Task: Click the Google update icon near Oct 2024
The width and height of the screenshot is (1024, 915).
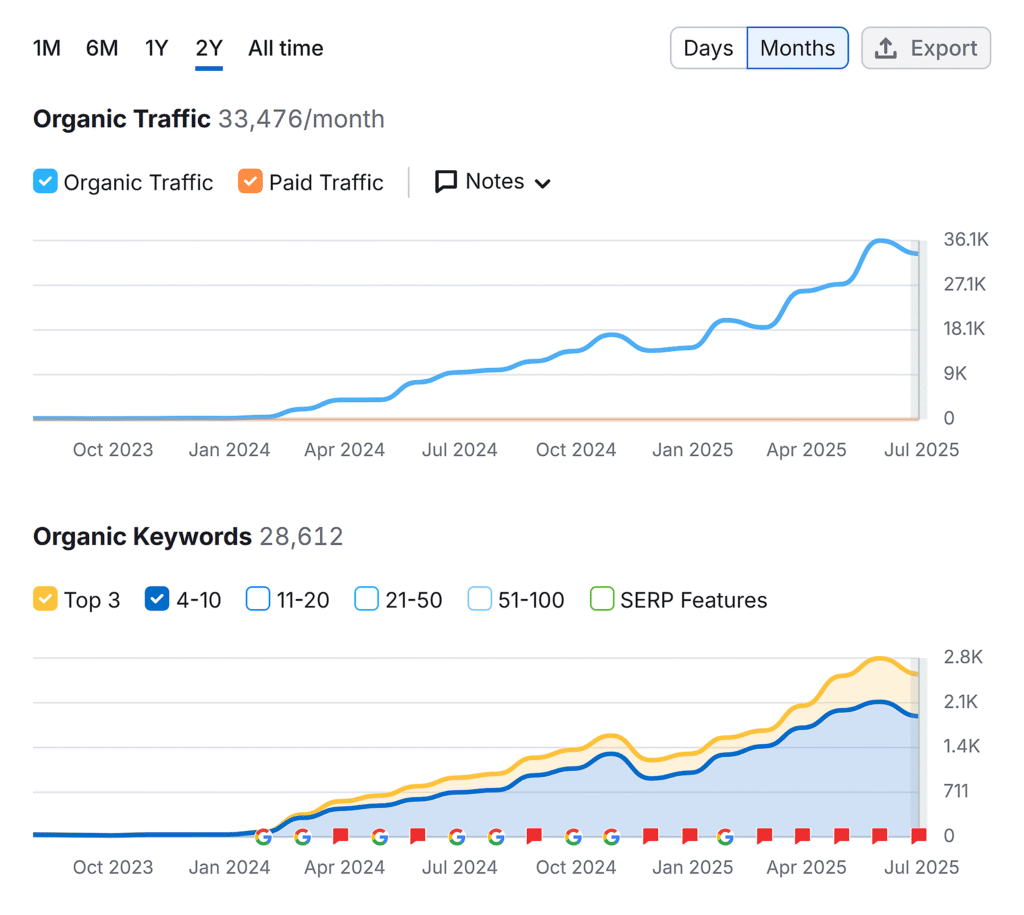Action: click(572, 838)
